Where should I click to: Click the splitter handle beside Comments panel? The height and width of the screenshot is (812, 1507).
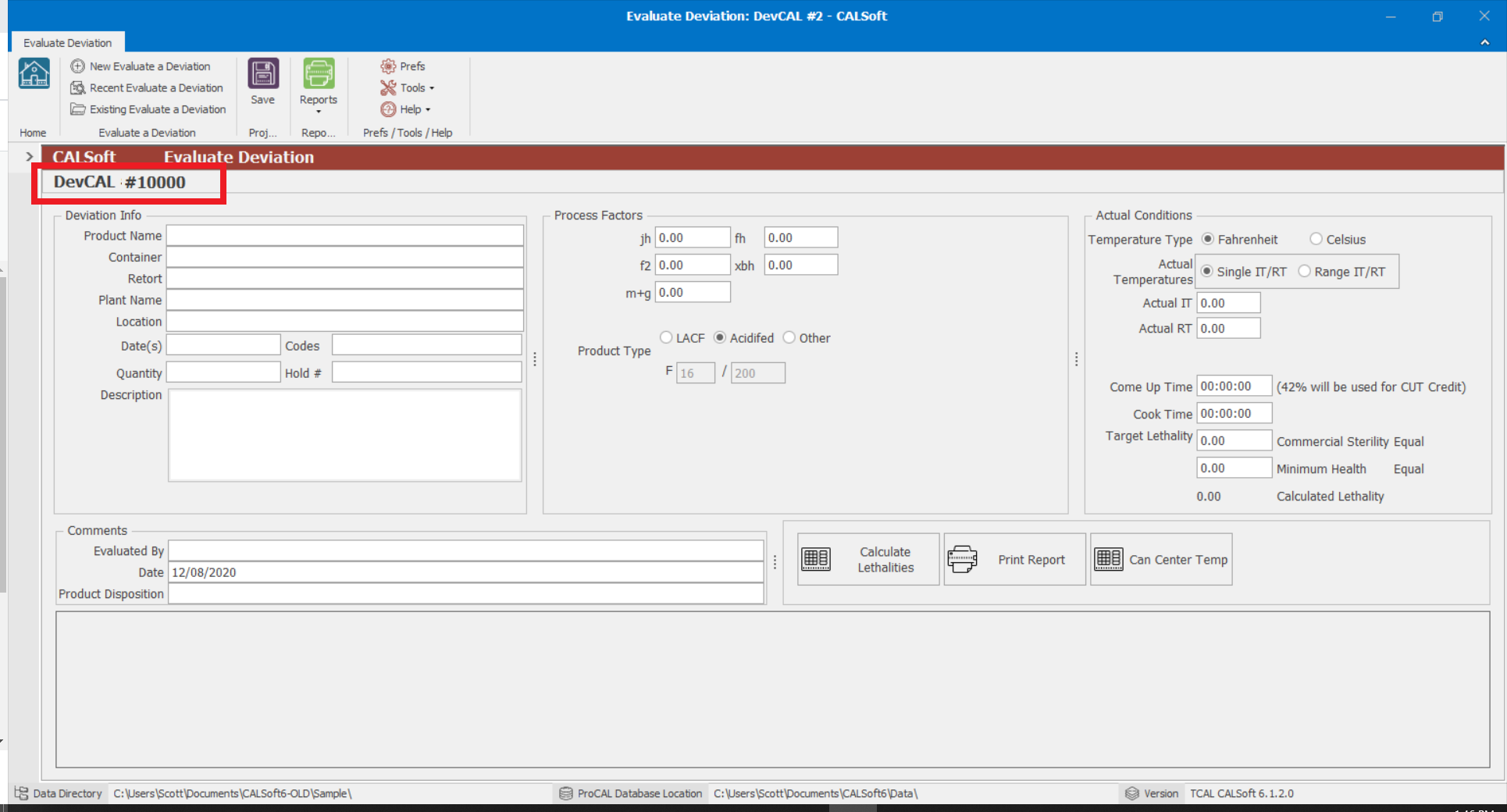pyautogui.click(x=775, y=562)
